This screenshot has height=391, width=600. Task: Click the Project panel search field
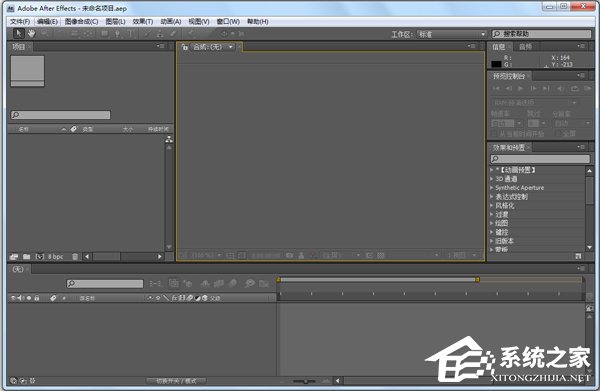click(60, 115)
